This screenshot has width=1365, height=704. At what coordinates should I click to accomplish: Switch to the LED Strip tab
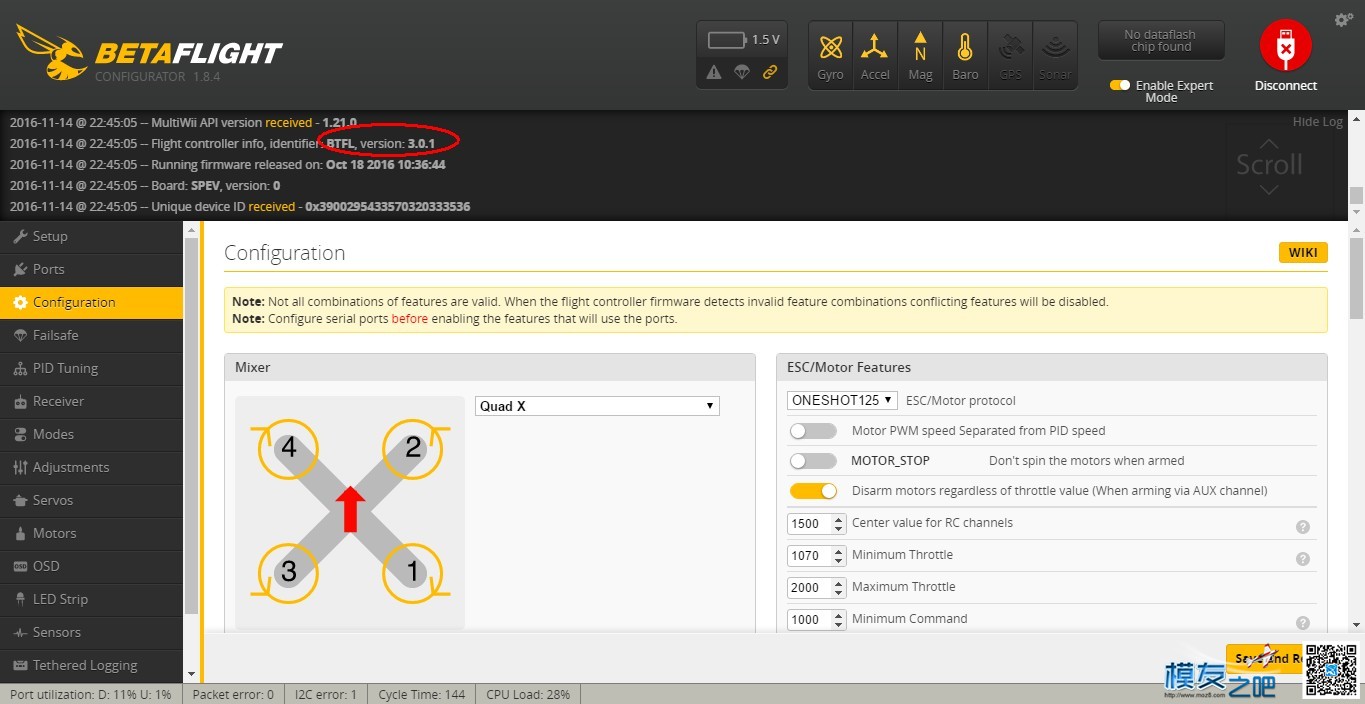pos(91,600)
